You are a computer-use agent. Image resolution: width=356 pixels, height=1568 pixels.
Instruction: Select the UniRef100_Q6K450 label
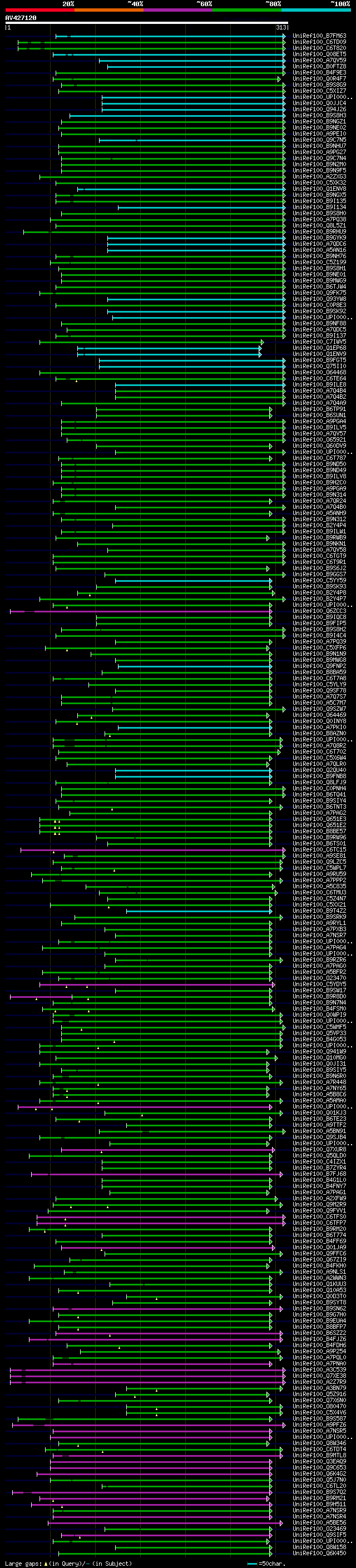(x=319, y=1553)
